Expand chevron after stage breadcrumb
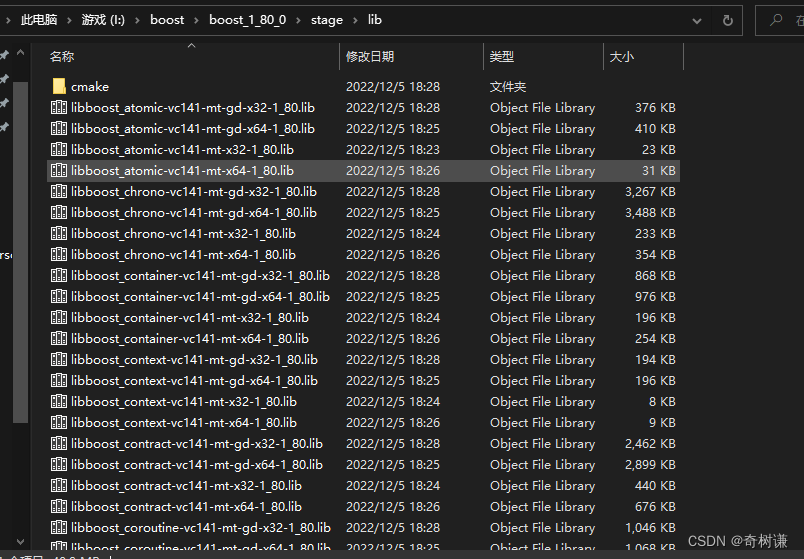 click(x=355, y=21)
